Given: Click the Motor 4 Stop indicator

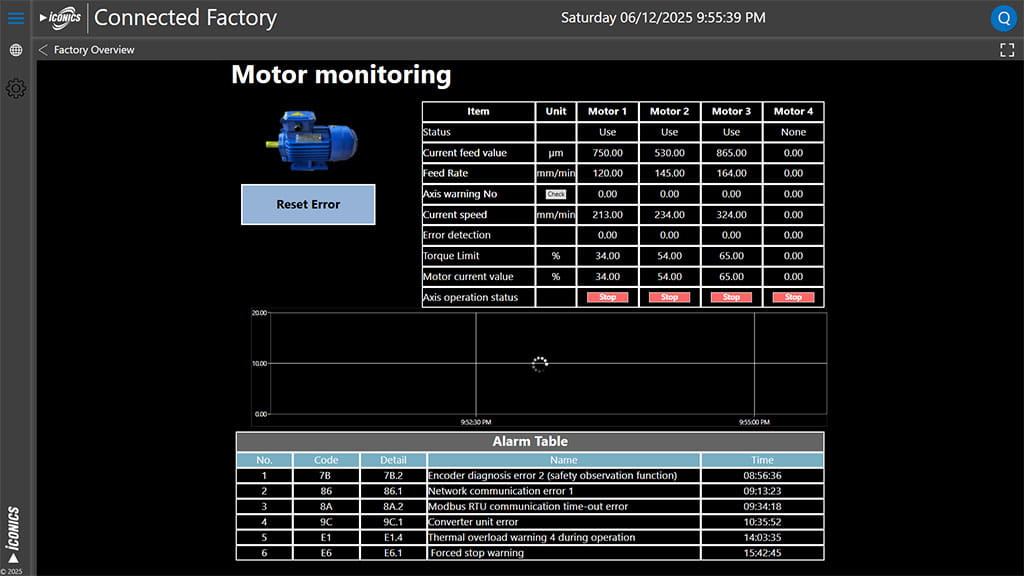Looking at the screenshot, I should tap(793, 297).
